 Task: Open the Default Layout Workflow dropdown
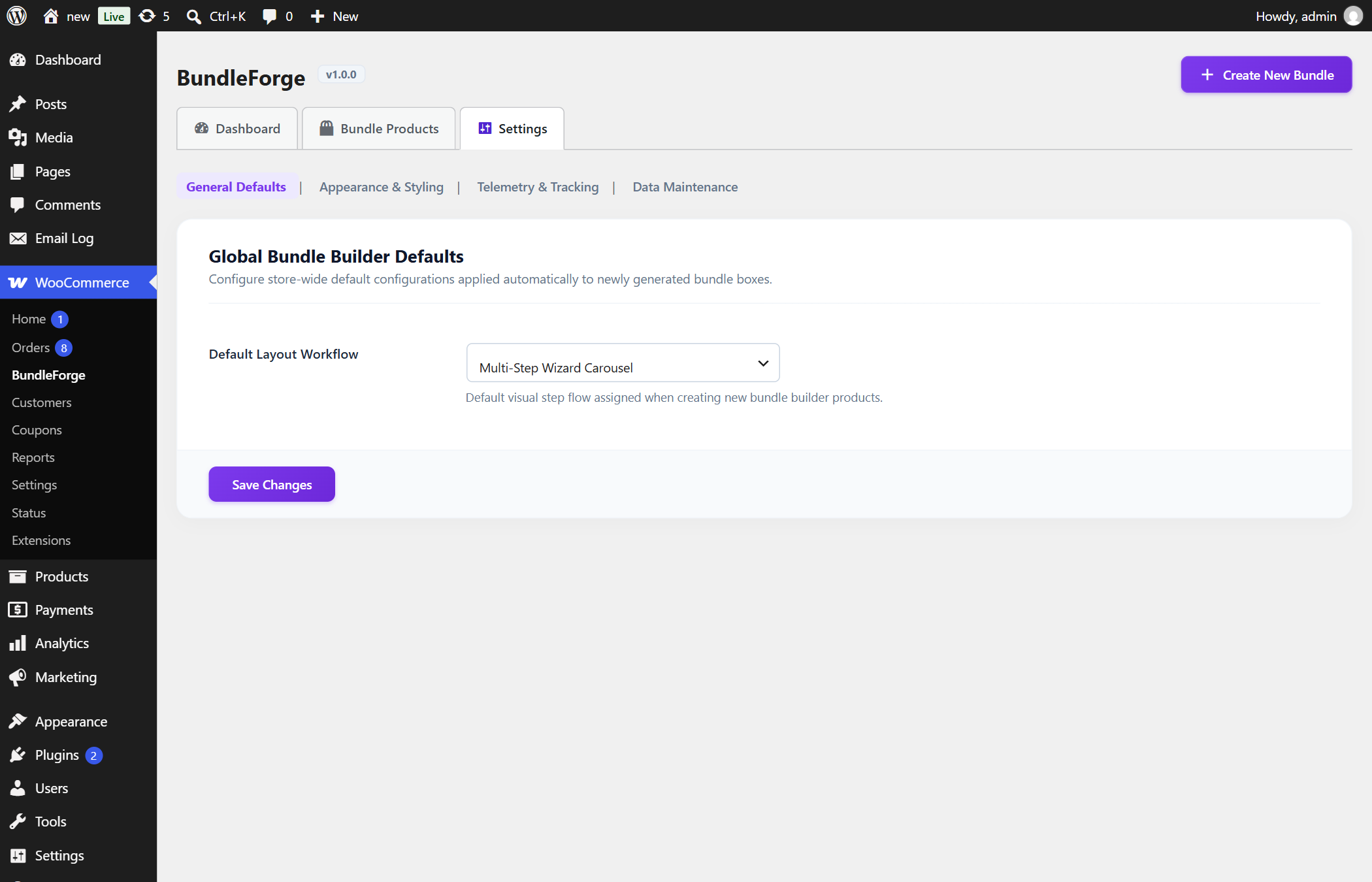click(623, 363)
